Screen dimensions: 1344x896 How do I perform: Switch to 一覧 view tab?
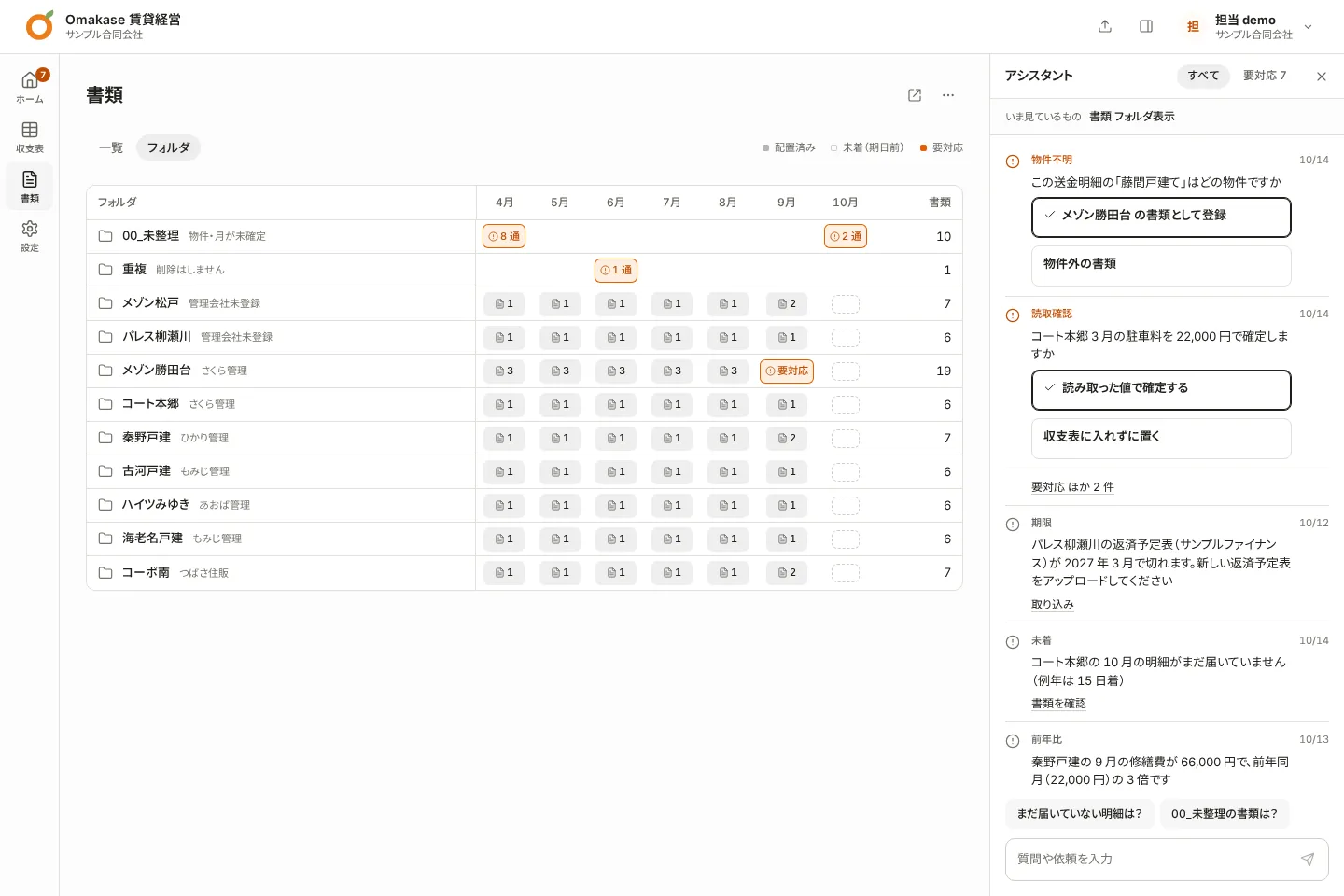(111, 147)
